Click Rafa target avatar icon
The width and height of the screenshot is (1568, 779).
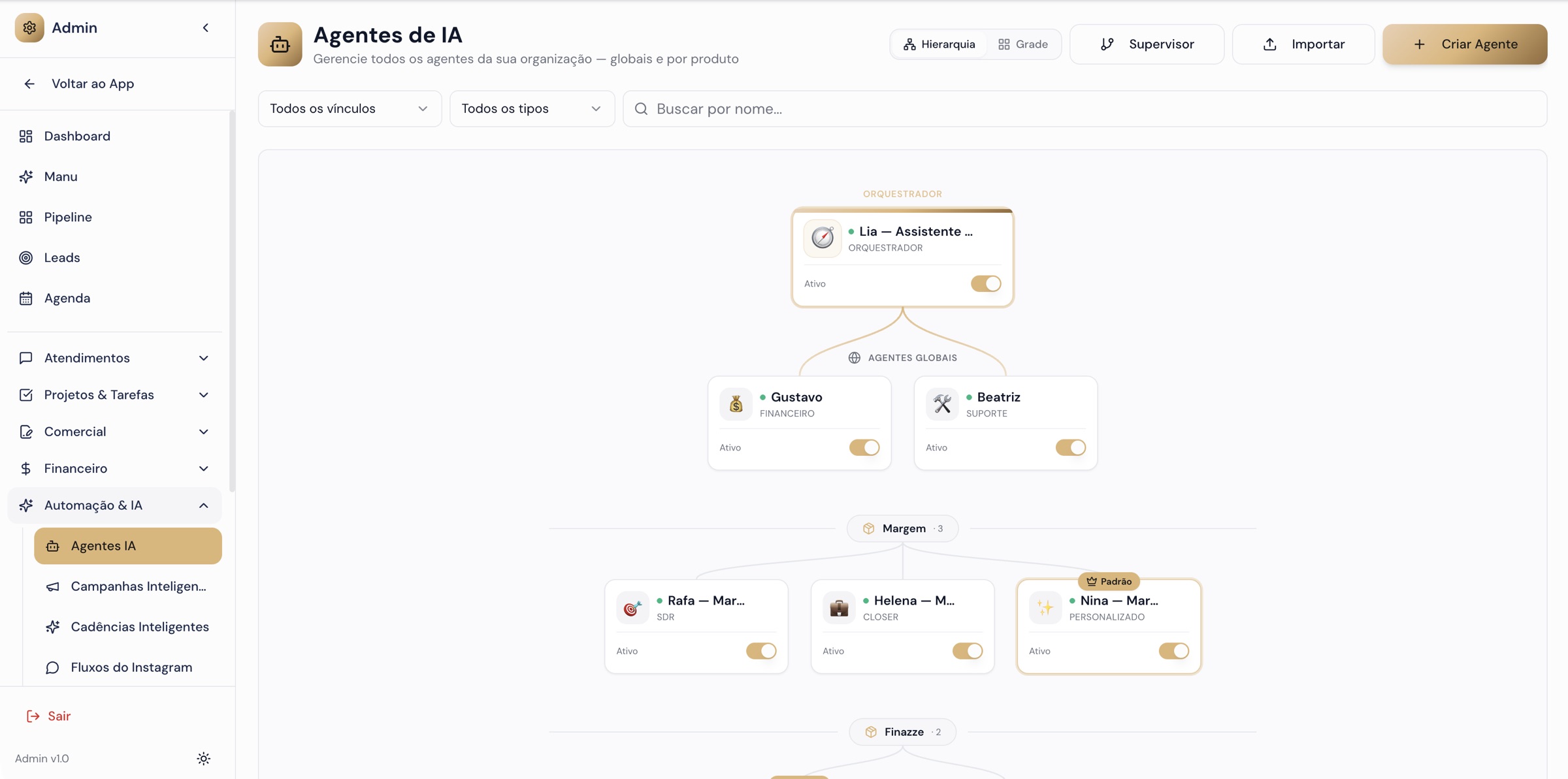coord(632,608)
